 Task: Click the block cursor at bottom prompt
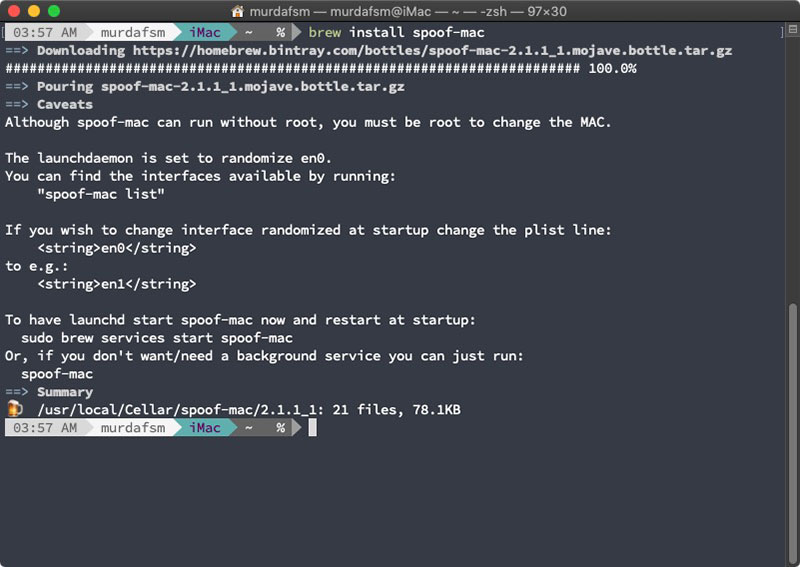312,427
